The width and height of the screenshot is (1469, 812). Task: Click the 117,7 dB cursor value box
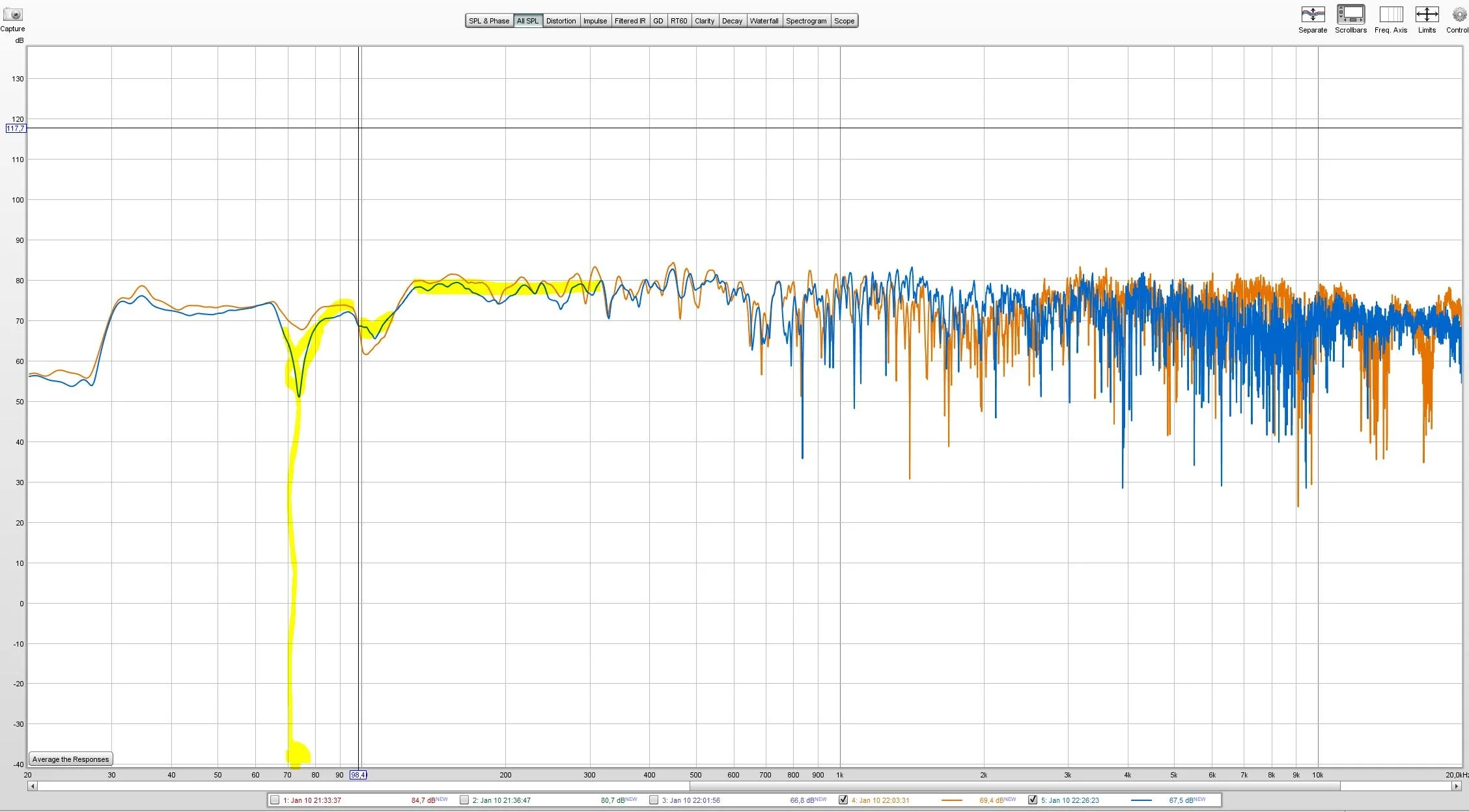(x=16, y=128)
